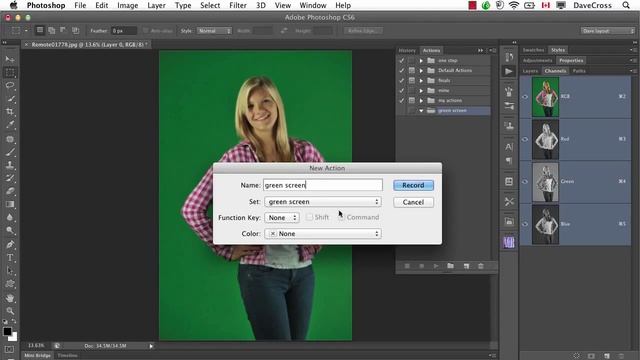Open the Adjustments tab

(x=538, y=60)
